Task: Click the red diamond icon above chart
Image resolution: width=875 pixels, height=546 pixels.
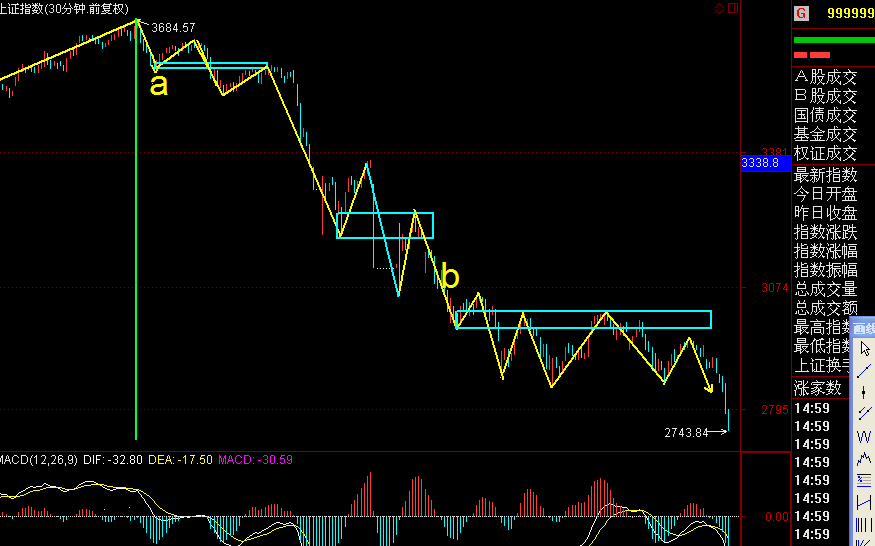Action: 719,8
